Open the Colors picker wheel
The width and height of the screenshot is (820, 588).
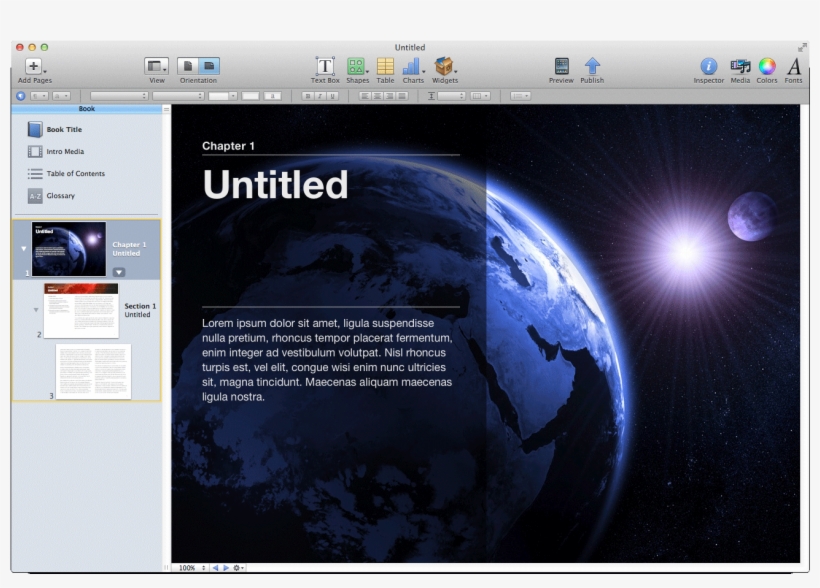766,66
